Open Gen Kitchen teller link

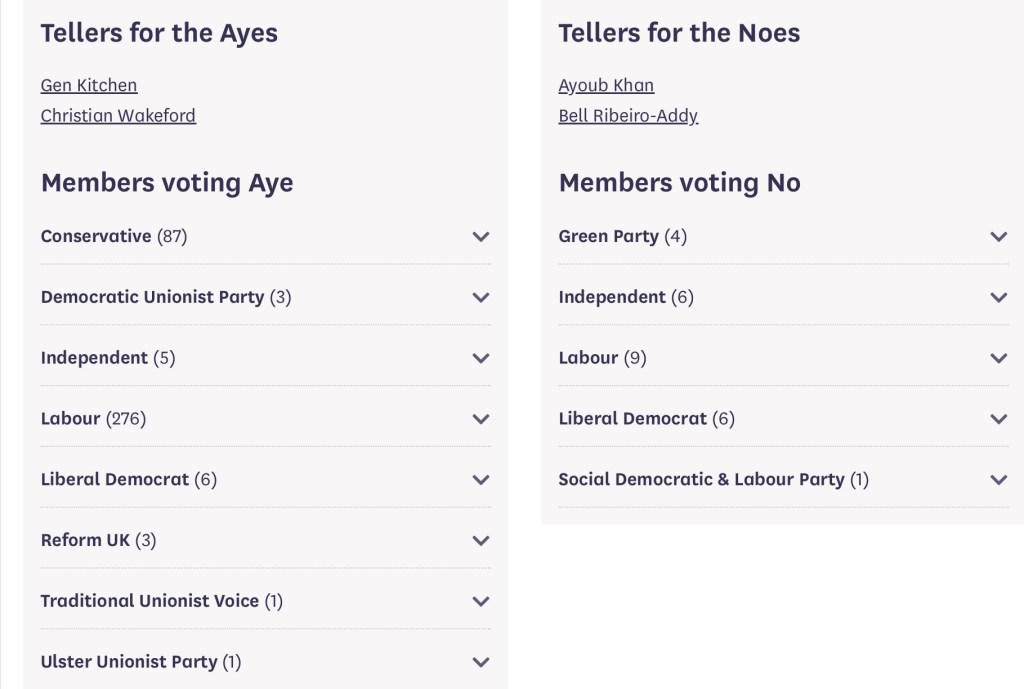(x=89, y=85)
